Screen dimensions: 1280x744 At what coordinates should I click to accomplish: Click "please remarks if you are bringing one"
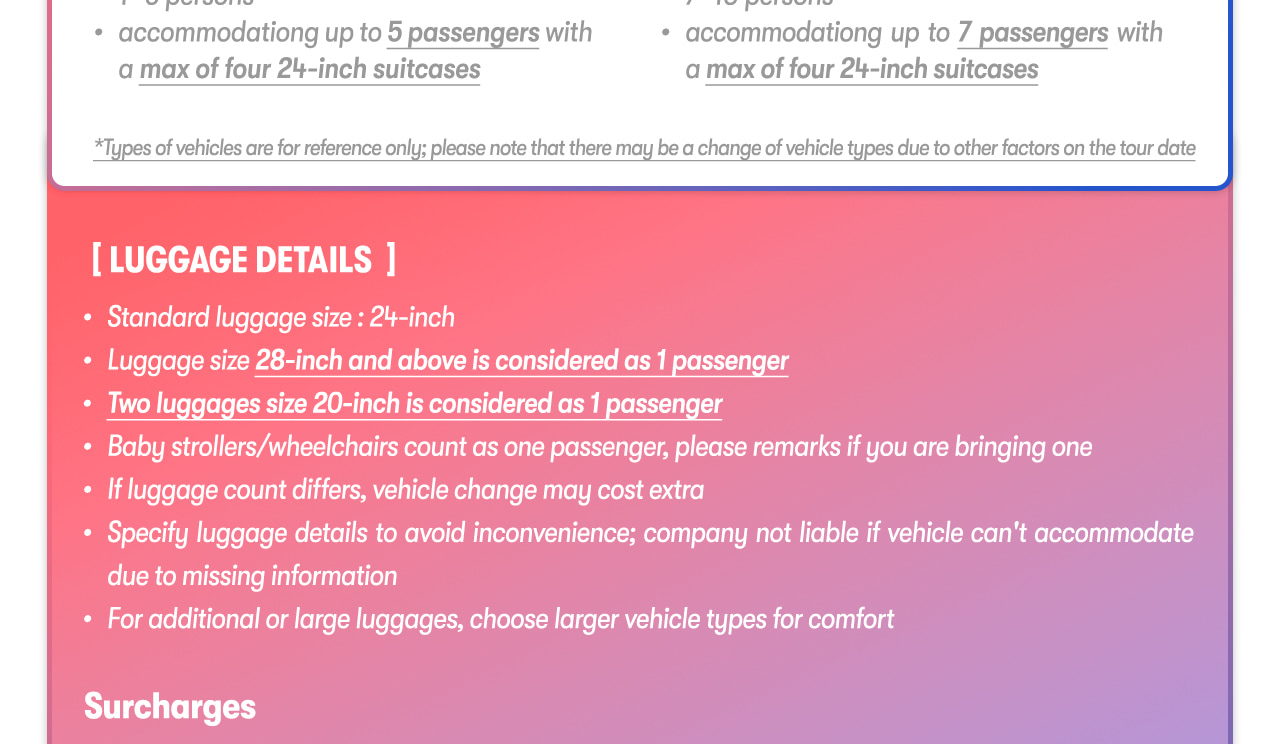883,446
